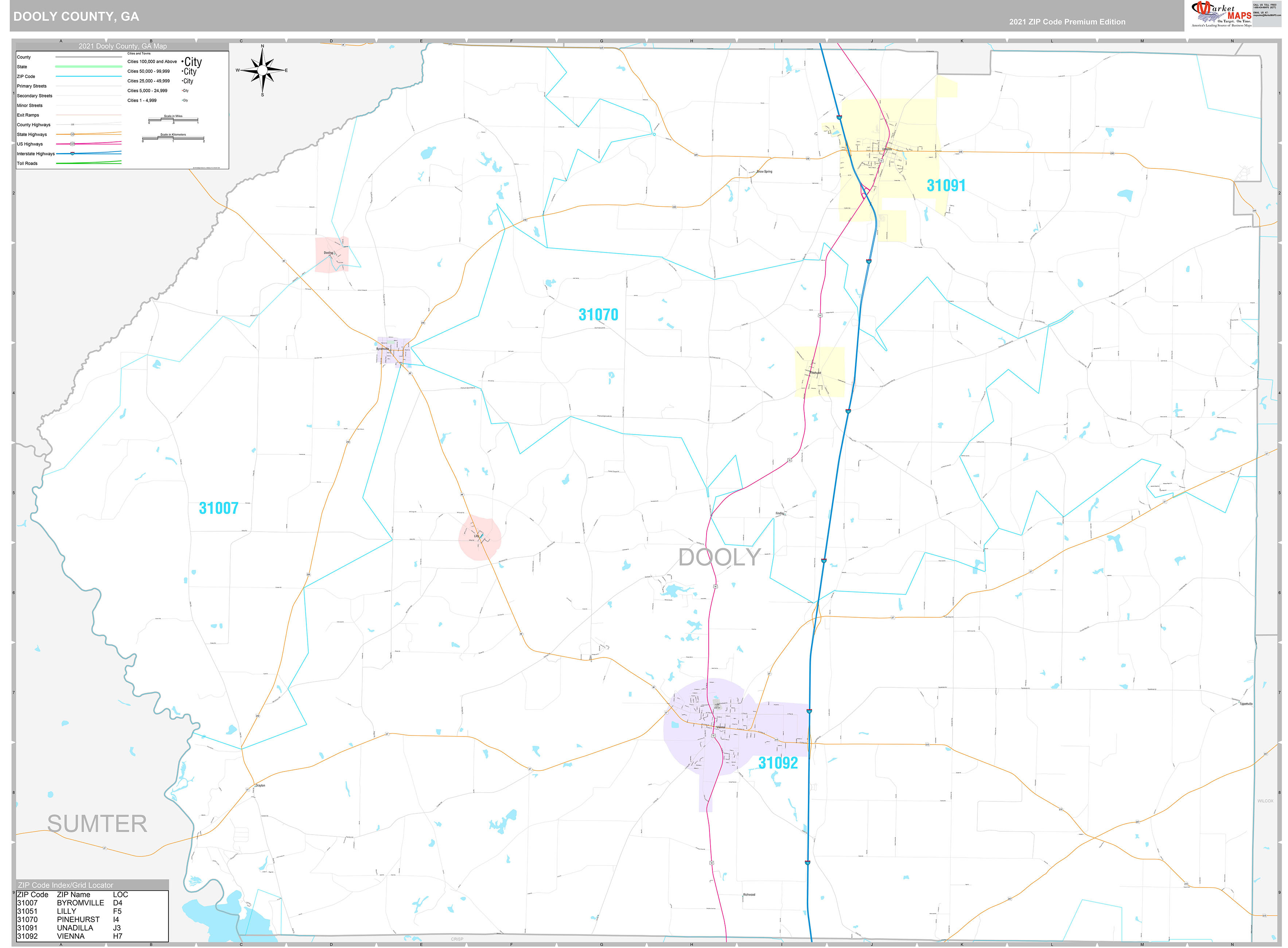
Task: Click the Interstate Highways shield in legend
Action: coord(72,154)
